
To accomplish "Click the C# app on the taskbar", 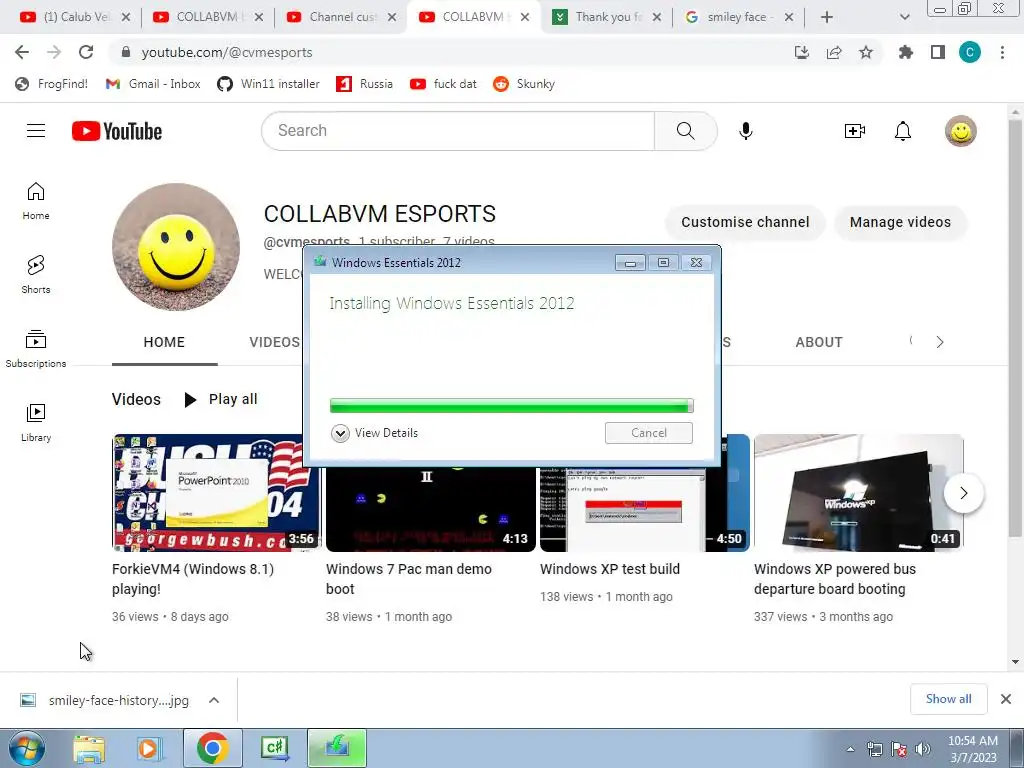I will (274, 748).
